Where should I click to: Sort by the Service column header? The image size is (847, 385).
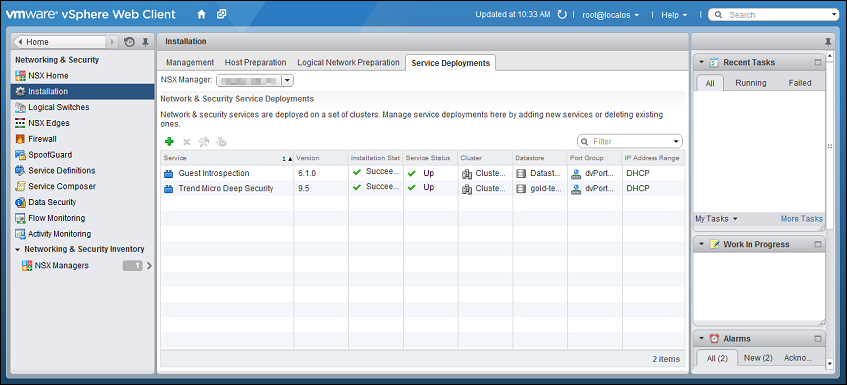click(227, 158)
